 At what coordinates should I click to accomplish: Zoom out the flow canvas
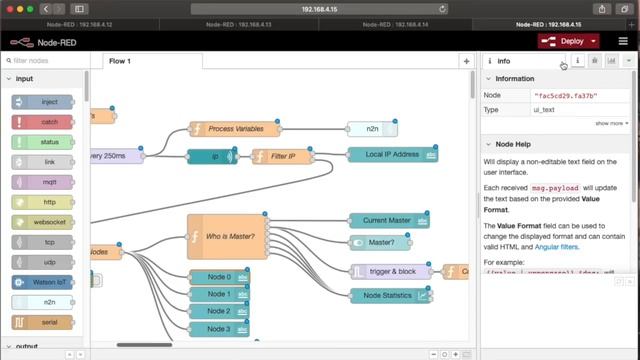coord(433,355)
